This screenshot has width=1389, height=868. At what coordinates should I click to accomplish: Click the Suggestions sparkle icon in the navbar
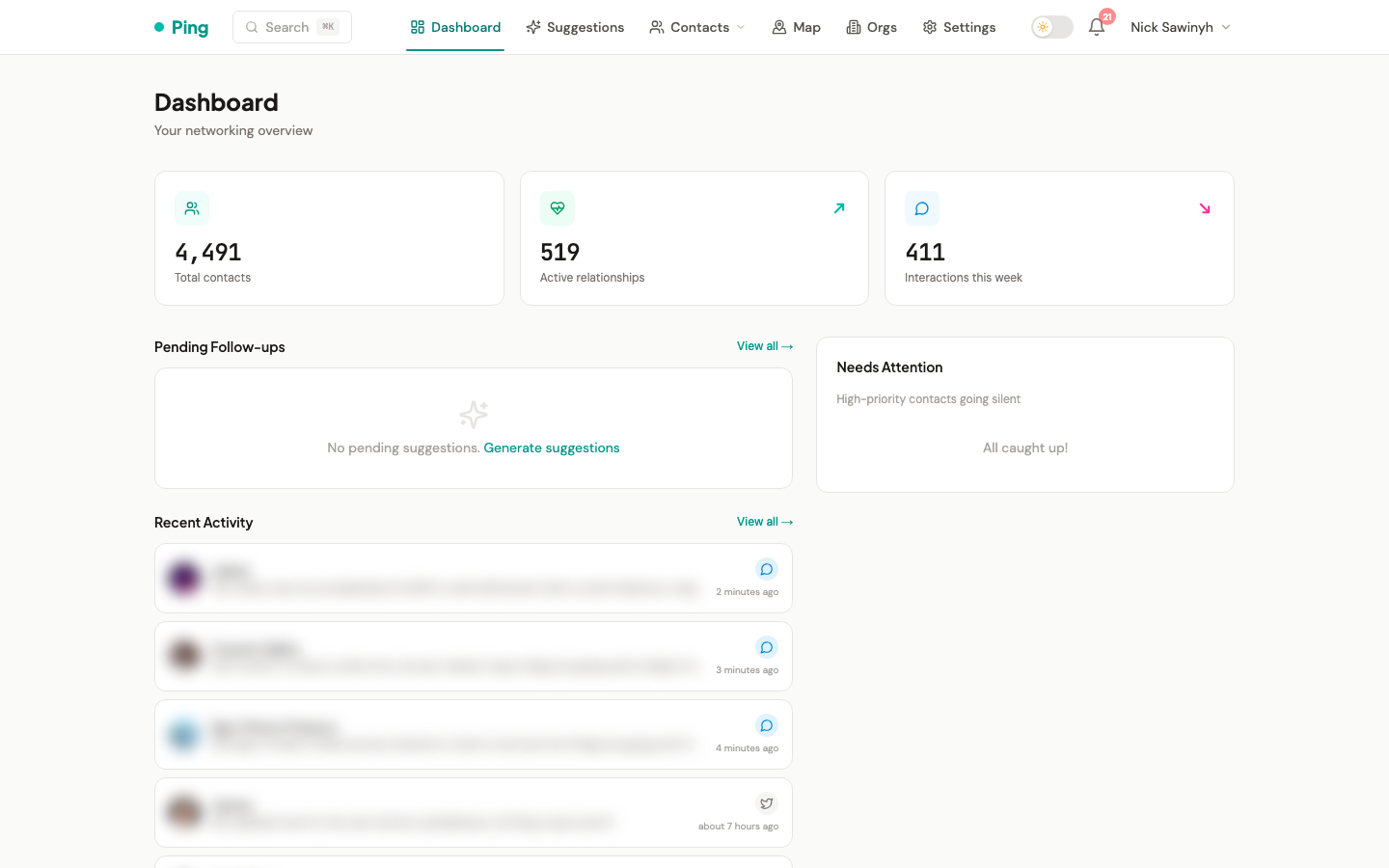[x=533, y=27]
